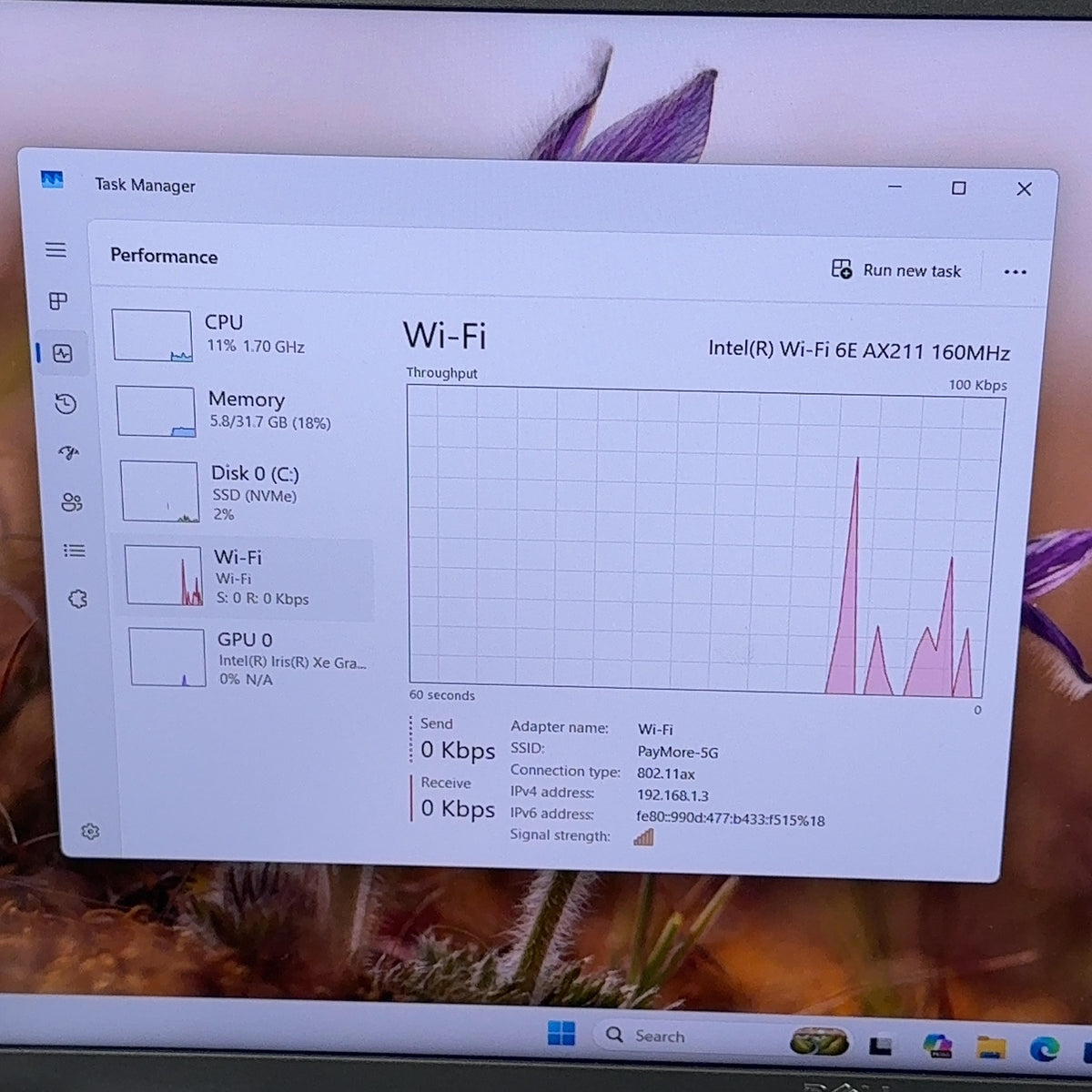Open File Explorer from the taskbar
The height and width of the screenshot is (1092, 1092).
[x=990, y=1047]
